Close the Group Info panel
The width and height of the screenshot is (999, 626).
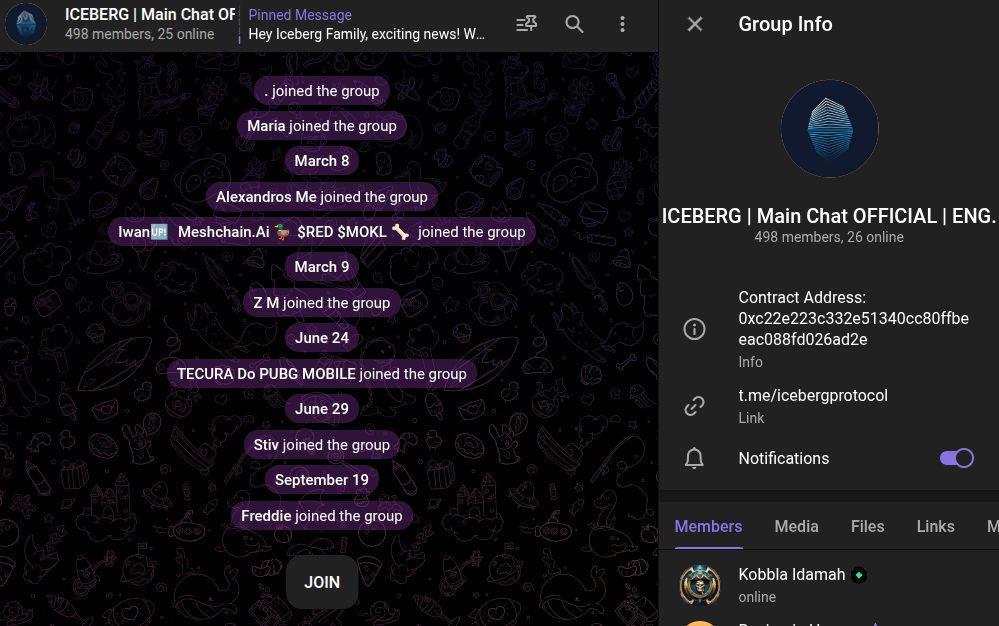(x=694, y=24)
